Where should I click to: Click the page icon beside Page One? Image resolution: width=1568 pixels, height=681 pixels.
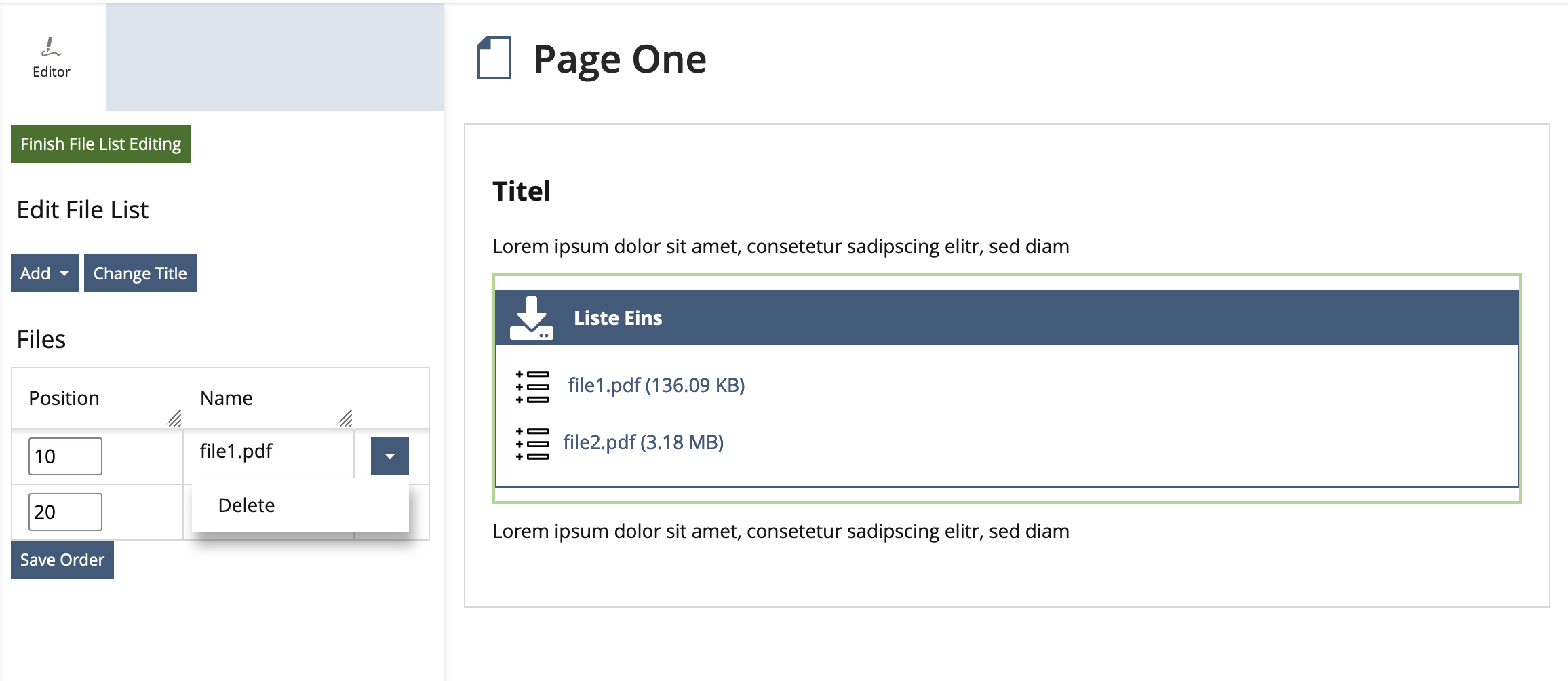[x=494, y=58]
